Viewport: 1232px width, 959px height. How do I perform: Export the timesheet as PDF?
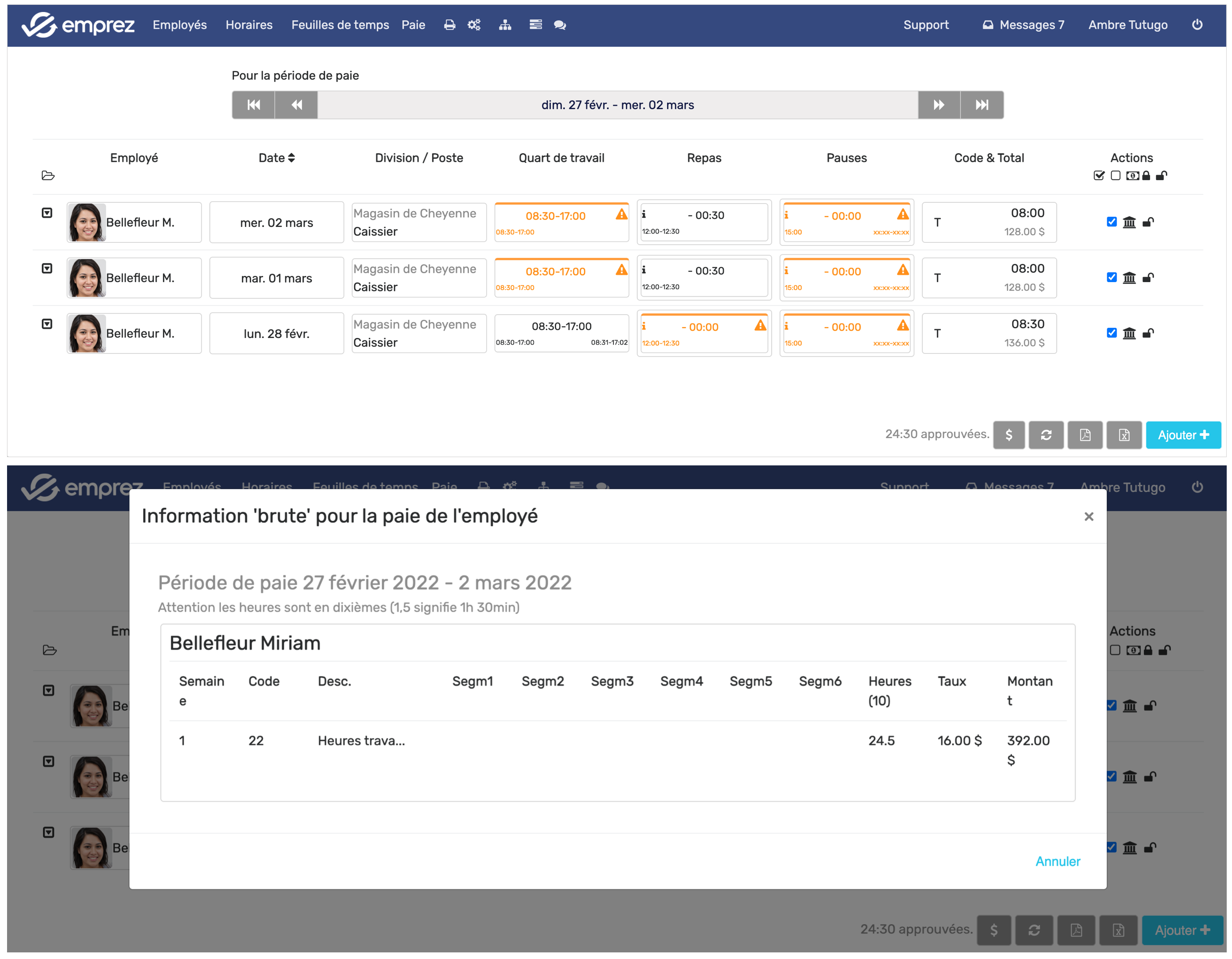coord(1085,435)
